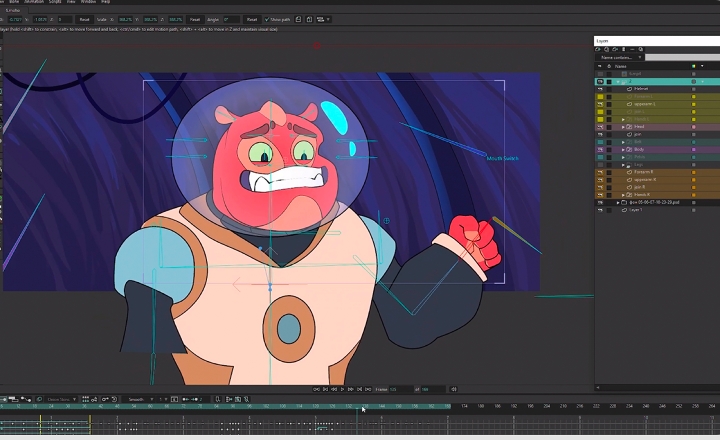Image resolution: width=720 pixels, height=440 pixels.
Task: Click the Reset button next to Angle field
Action: (x=252, y=19)
